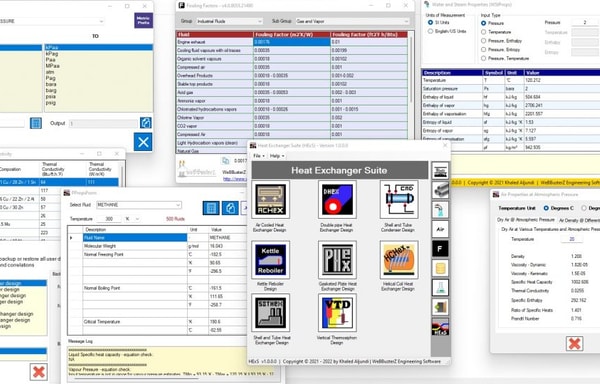Open Sub Group dropdown showing Gas and Vapor
Viewport: 600px width, 384px height.
(352, 21)
